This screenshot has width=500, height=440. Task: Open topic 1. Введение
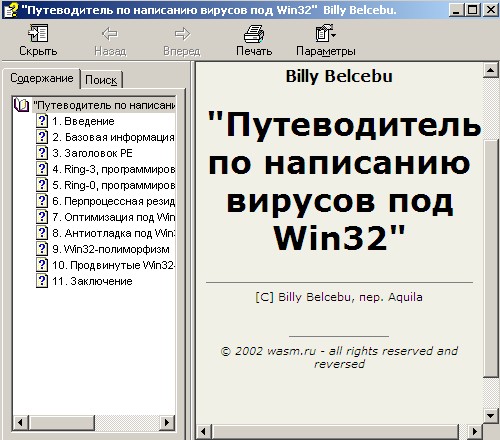83,121
